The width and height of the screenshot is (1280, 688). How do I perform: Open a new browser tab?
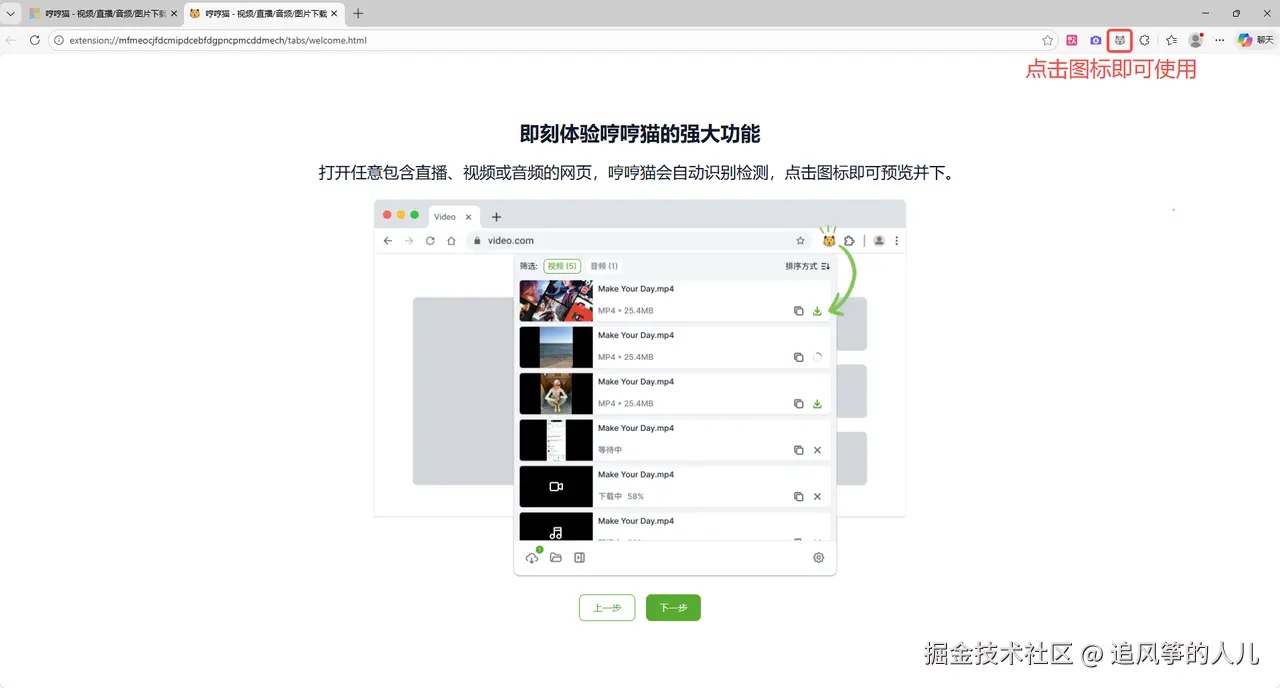(x=358, y=14)
